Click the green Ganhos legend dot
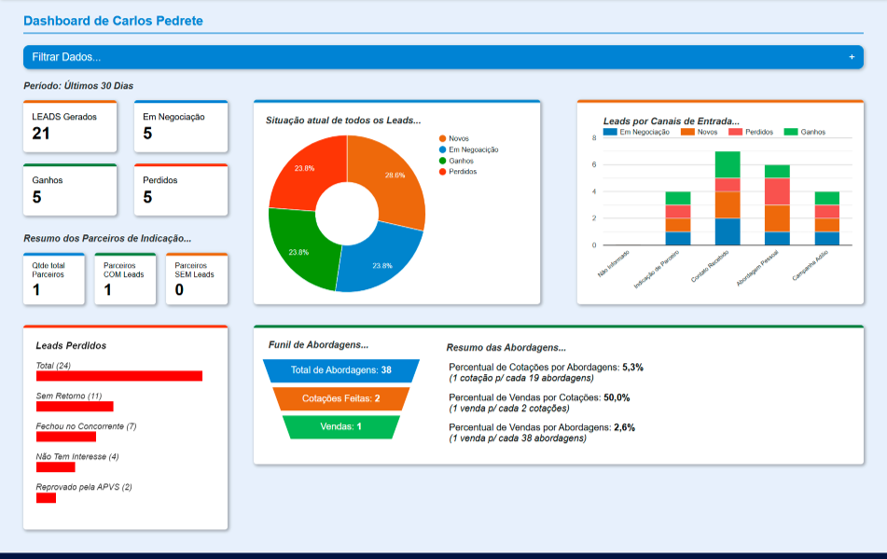887x559 pixels. 442,161
